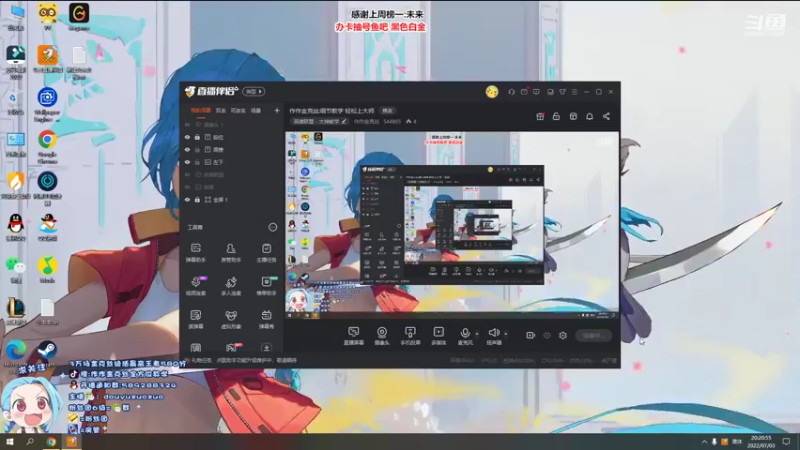Screen dimensions: 800x450
Task: Click the shirt skin icon in title bar
Action: [x=562, y=92]
